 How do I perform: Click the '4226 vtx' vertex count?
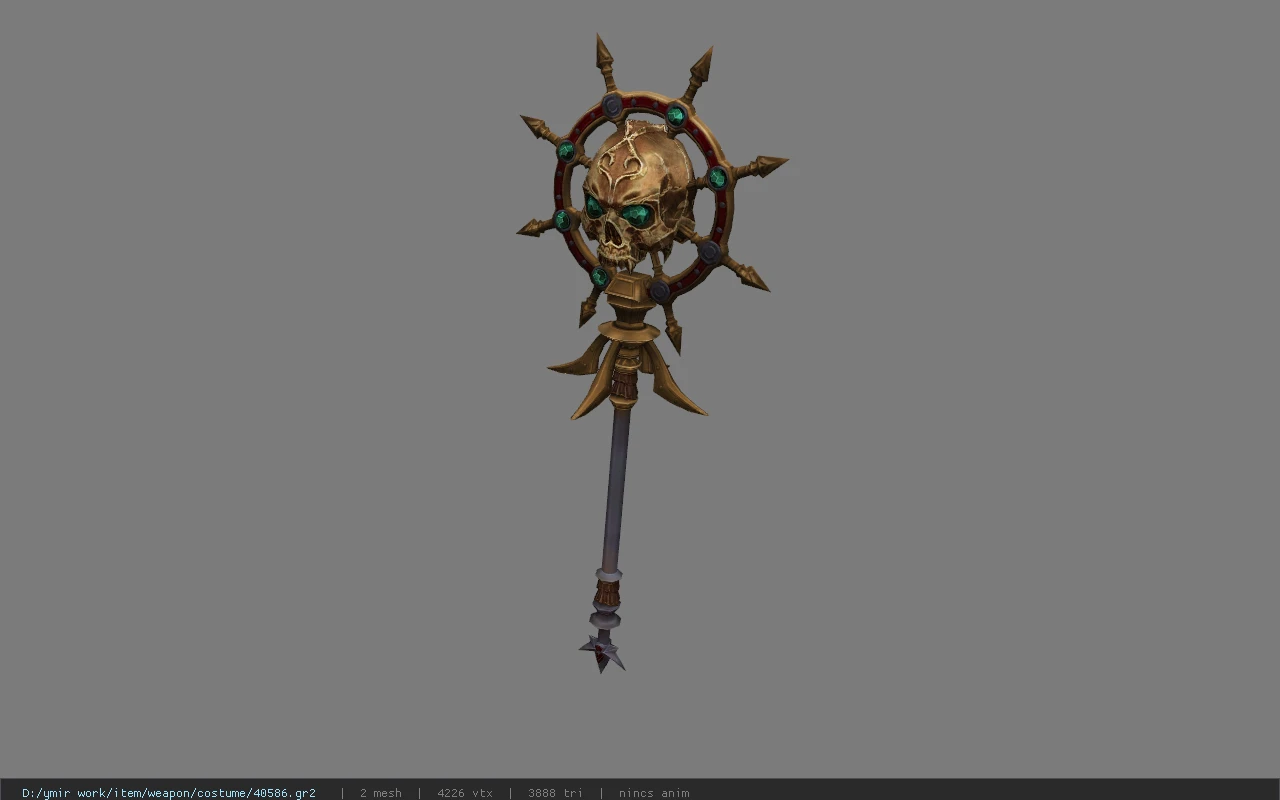click(x=465, y=793)
